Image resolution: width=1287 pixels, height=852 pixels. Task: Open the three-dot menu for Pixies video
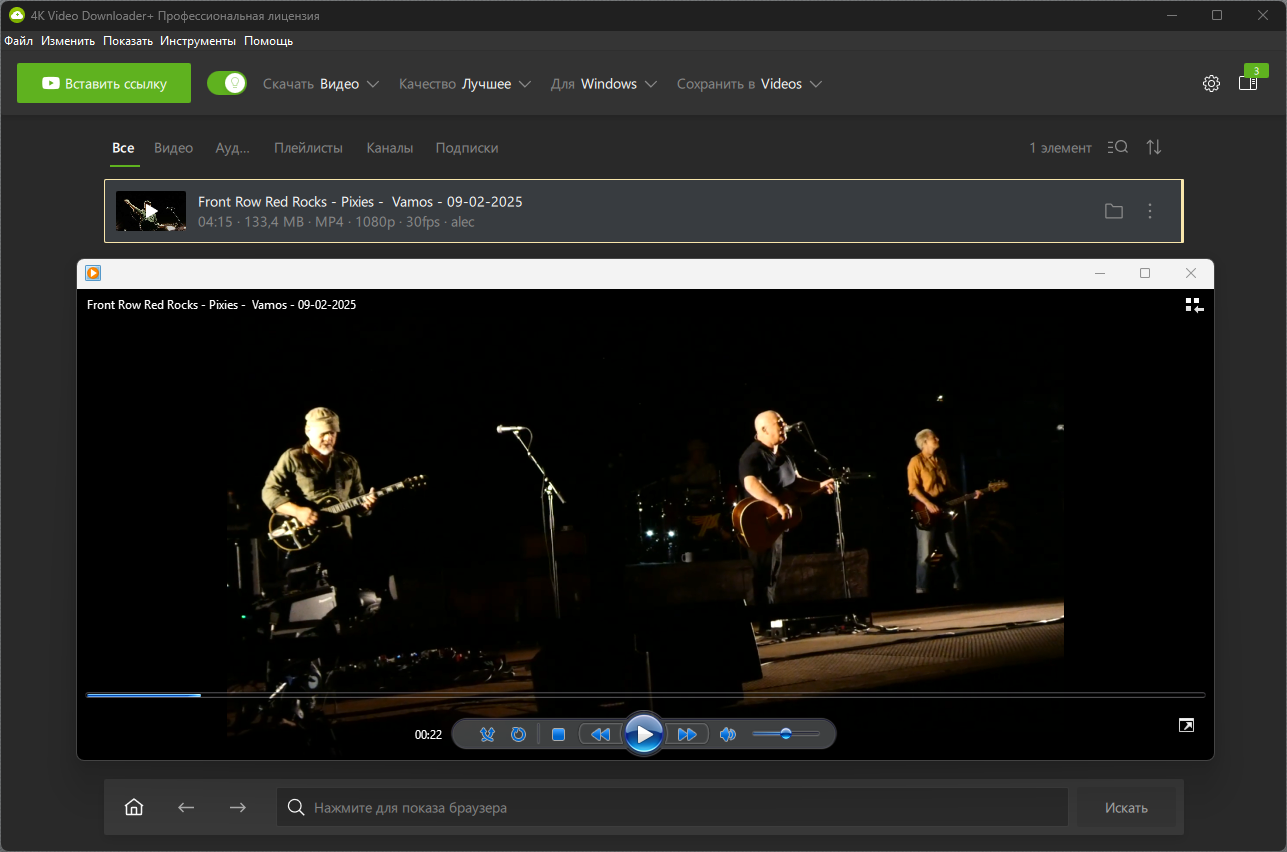[1150, 211]
